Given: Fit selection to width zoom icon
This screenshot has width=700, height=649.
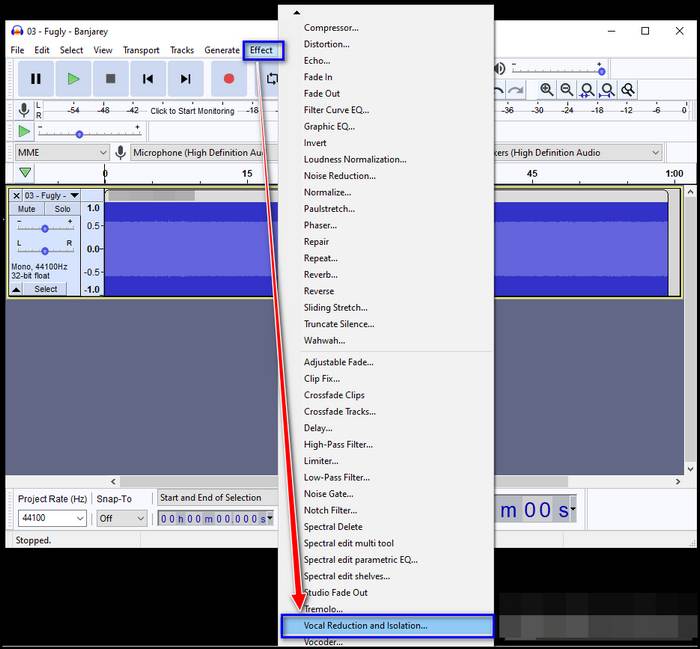Looking at the screenshot, I should (587, 90).
